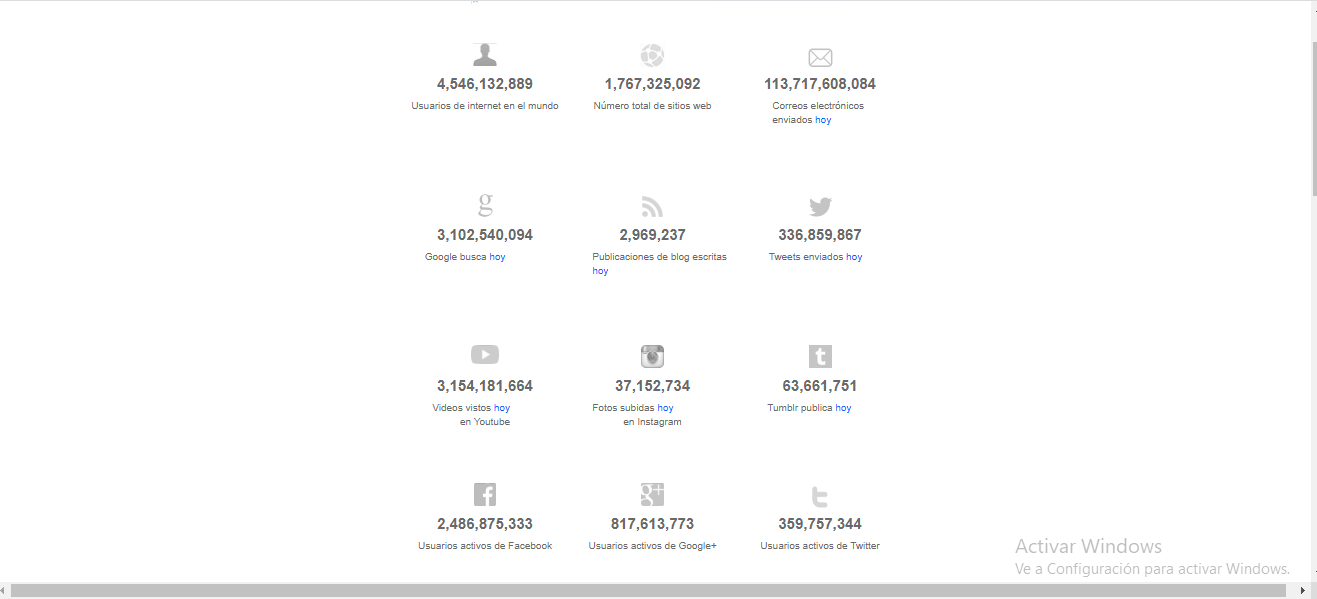Click the Instagram camera icon
Viewport: 1317px width, 599px height.
[652, 356]
